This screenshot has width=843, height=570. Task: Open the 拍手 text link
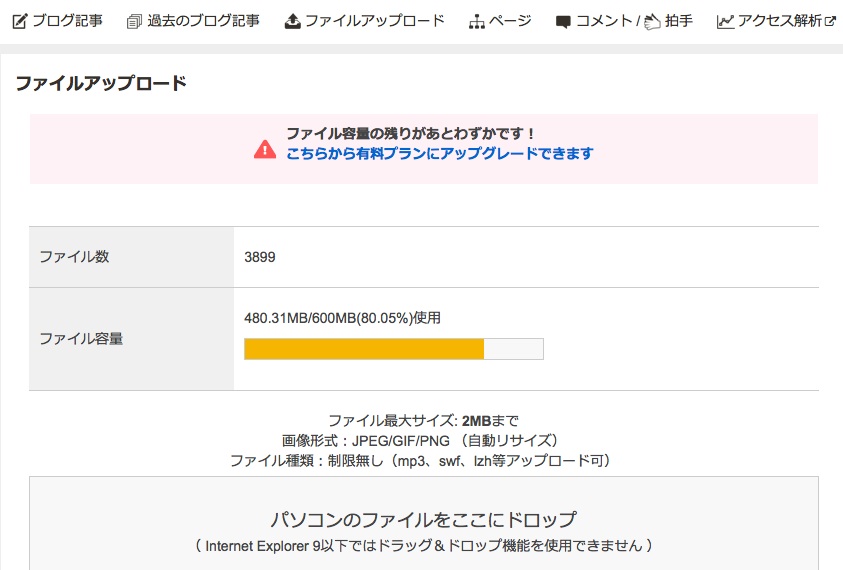pos(679,21)
